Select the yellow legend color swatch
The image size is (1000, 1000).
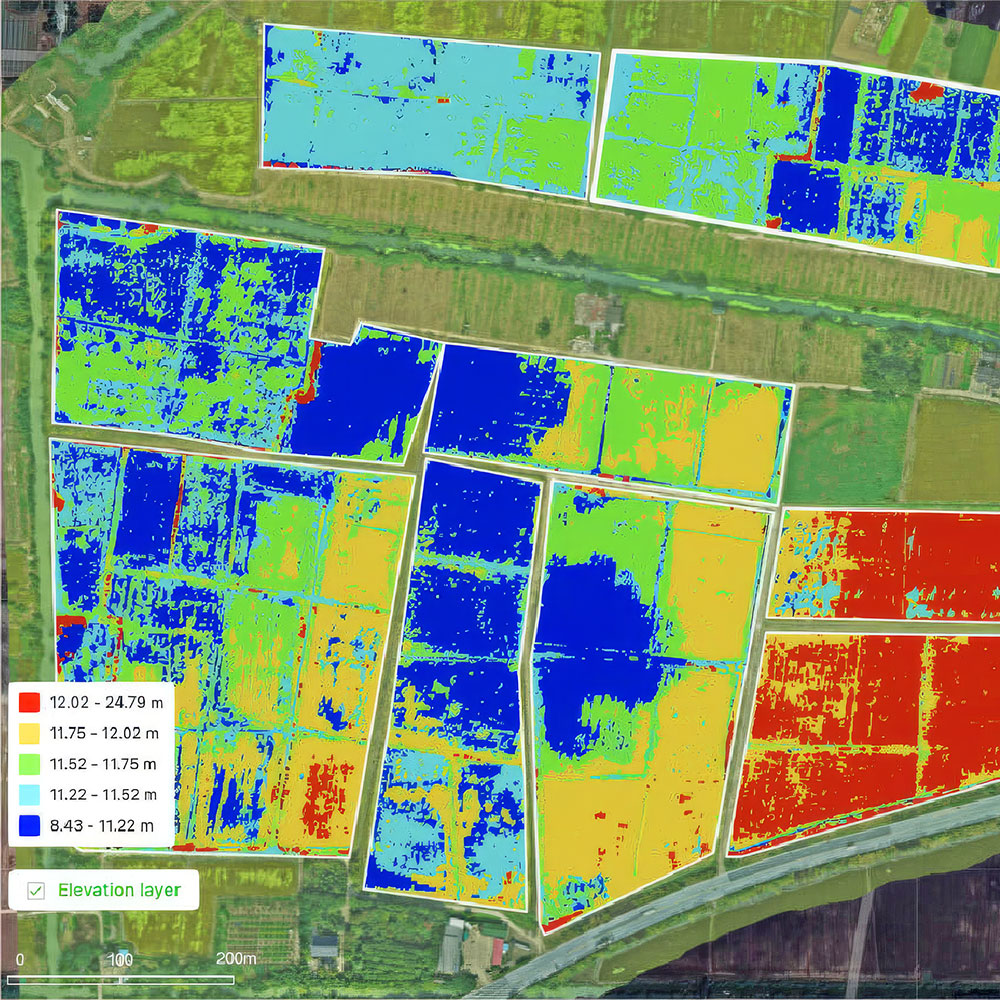point(31,734)
